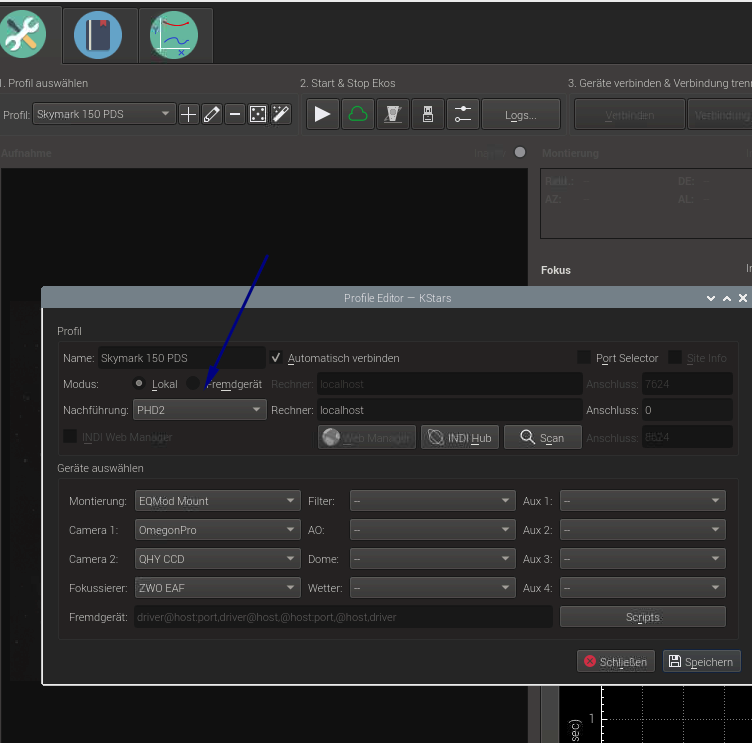The height and width of the screenshot is (743, 752).
Task: Open the Camera 1 OmegonPro dropdown
Action: pos(218,530)
